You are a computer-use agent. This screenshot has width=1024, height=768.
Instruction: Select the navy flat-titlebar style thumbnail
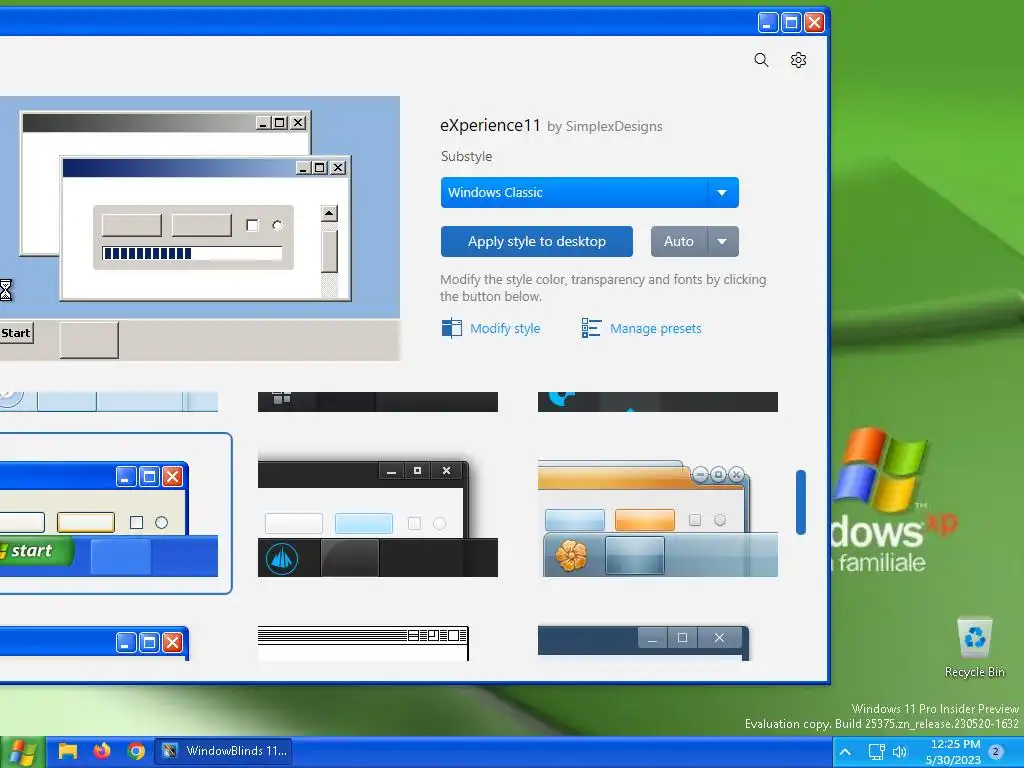click(644, 643)
